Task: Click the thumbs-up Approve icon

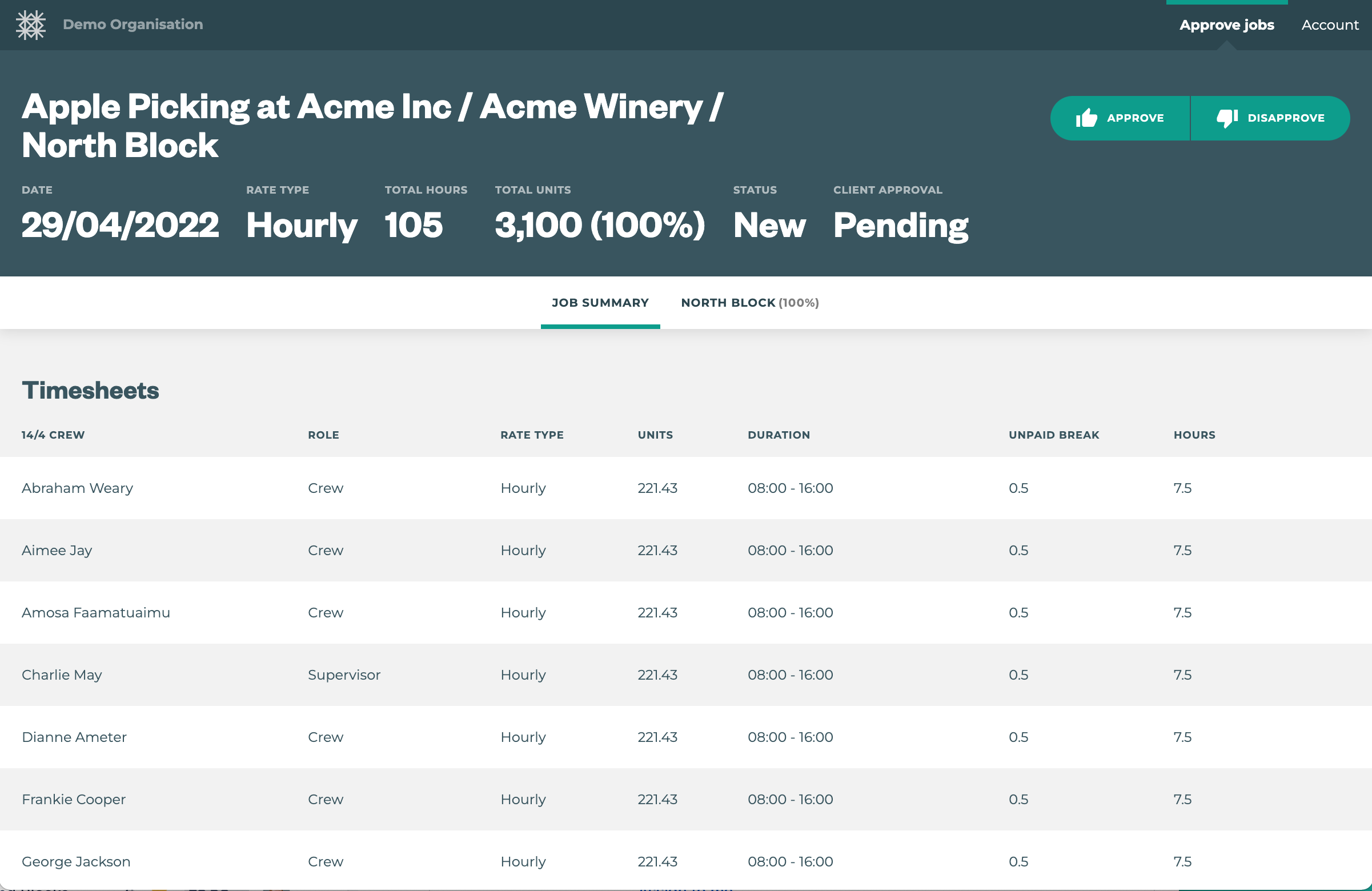Action: [1086, 118]
